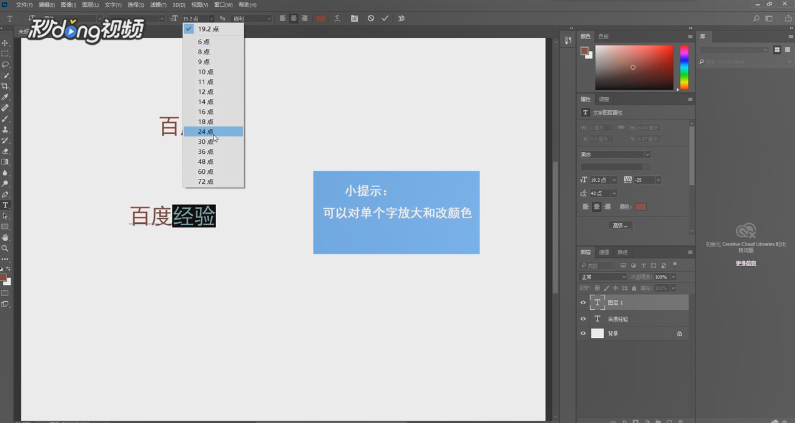The width and height of the screenshot is (795, 423).
Task: Click the Create Warped Text icon
Action: [x=337, y=18]
